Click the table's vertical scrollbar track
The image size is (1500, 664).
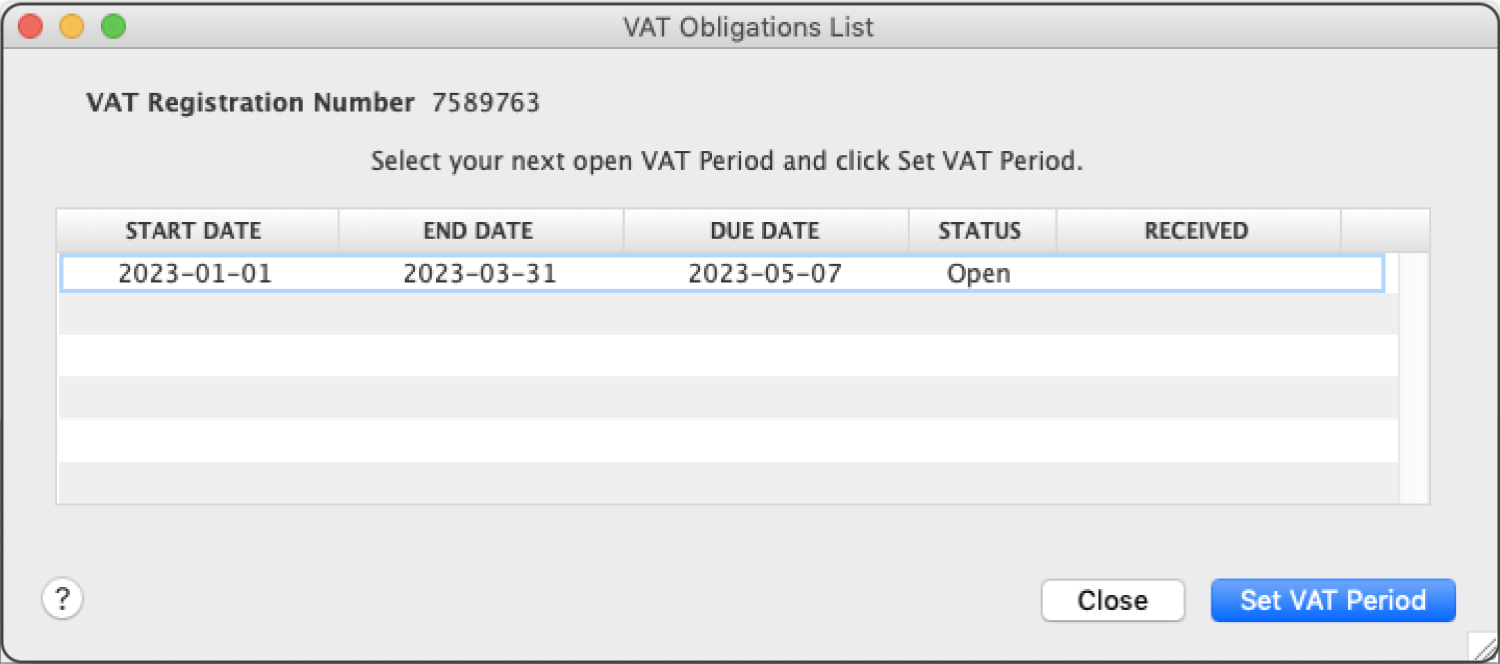click(x=1413, y=378)
